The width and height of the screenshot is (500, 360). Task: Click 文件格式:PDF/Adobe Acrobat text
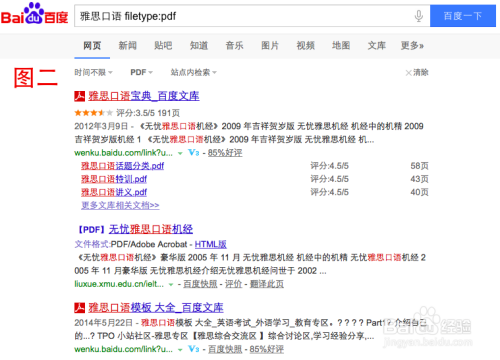131,244
